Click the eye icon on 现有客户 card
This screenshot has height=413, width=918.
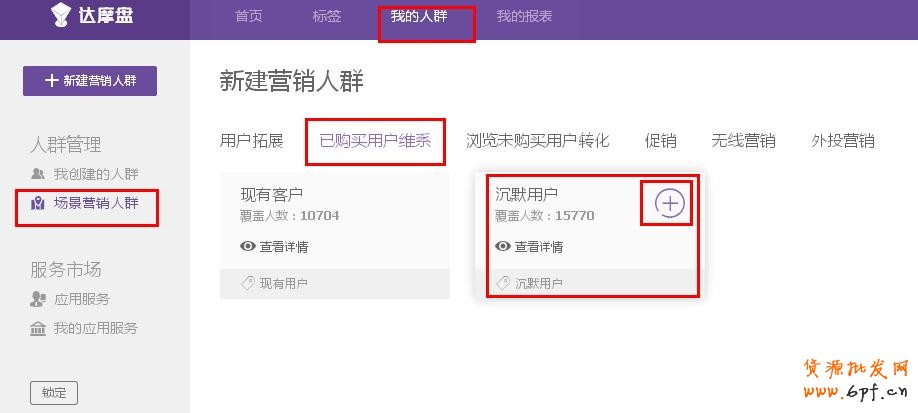[248, 246]
